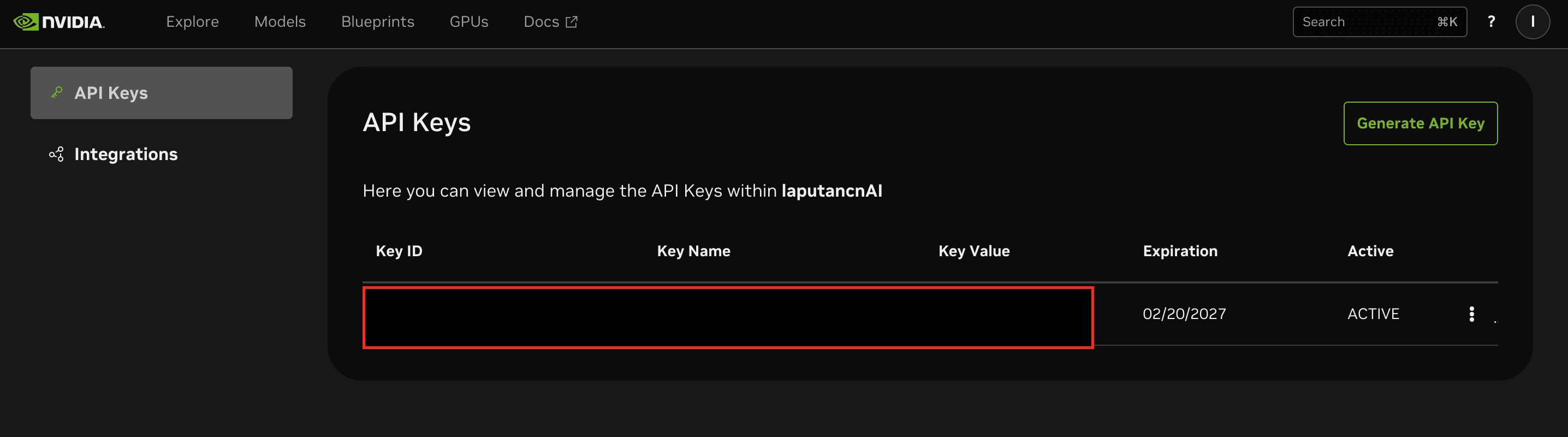Open Docs in a new tab
Screen dimensions: 1568x437
click(550, 21)
